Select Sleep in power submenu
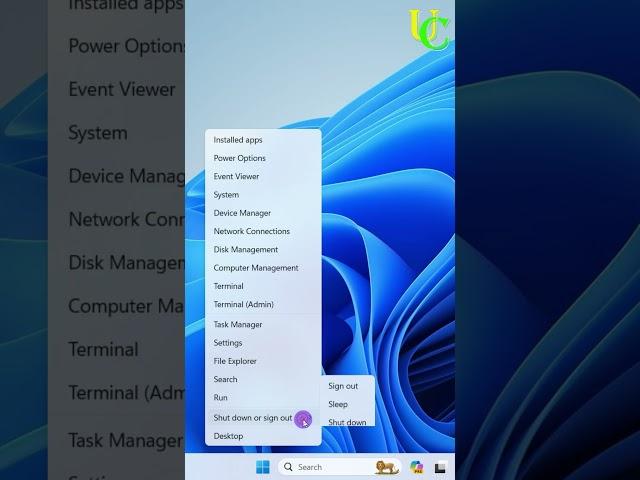640x480 pixels. point(338,404)
